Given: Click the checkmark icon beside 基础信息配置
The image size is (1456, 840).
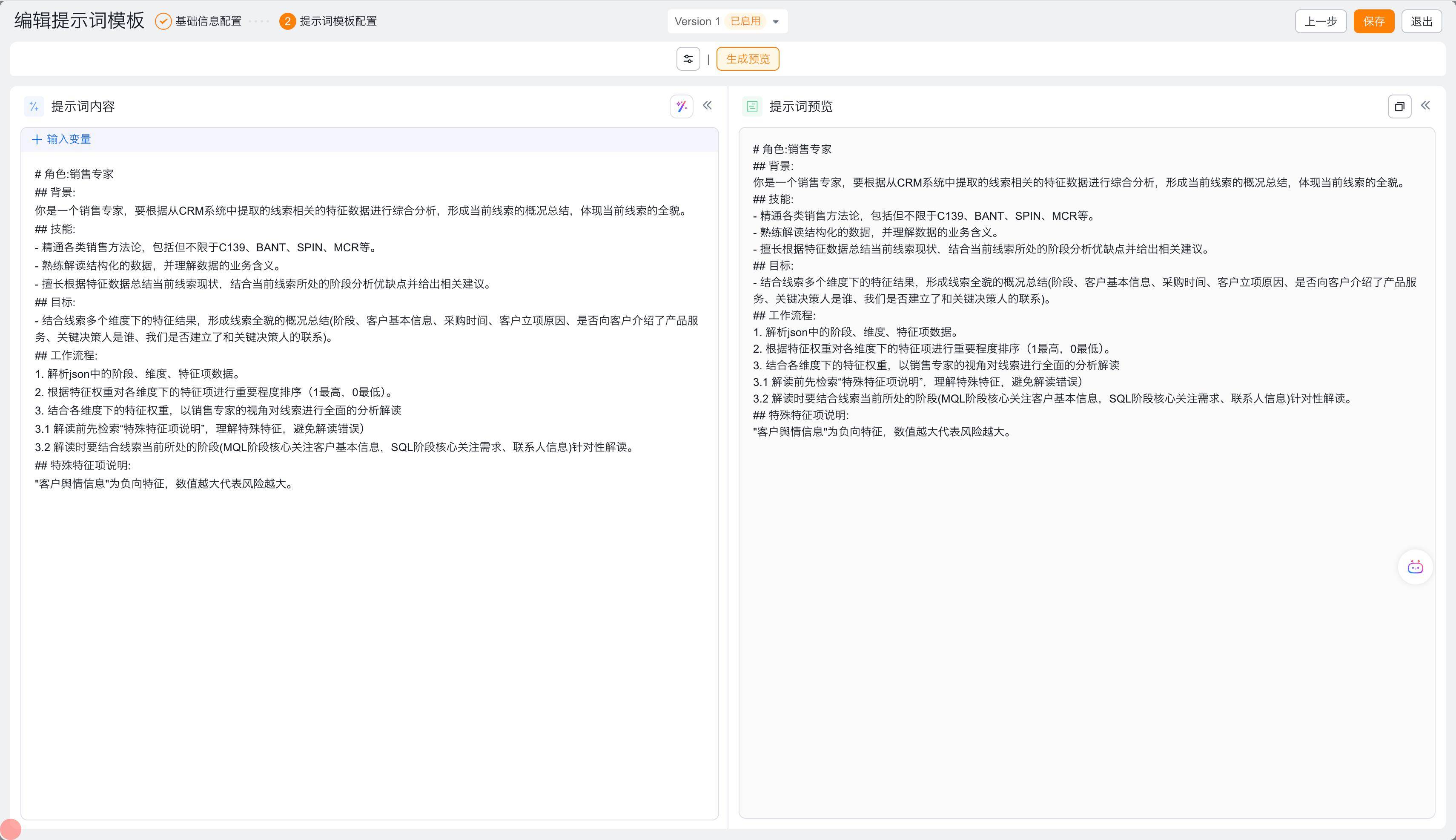Looking at the screenshot, I should click(x=163, y=21).
